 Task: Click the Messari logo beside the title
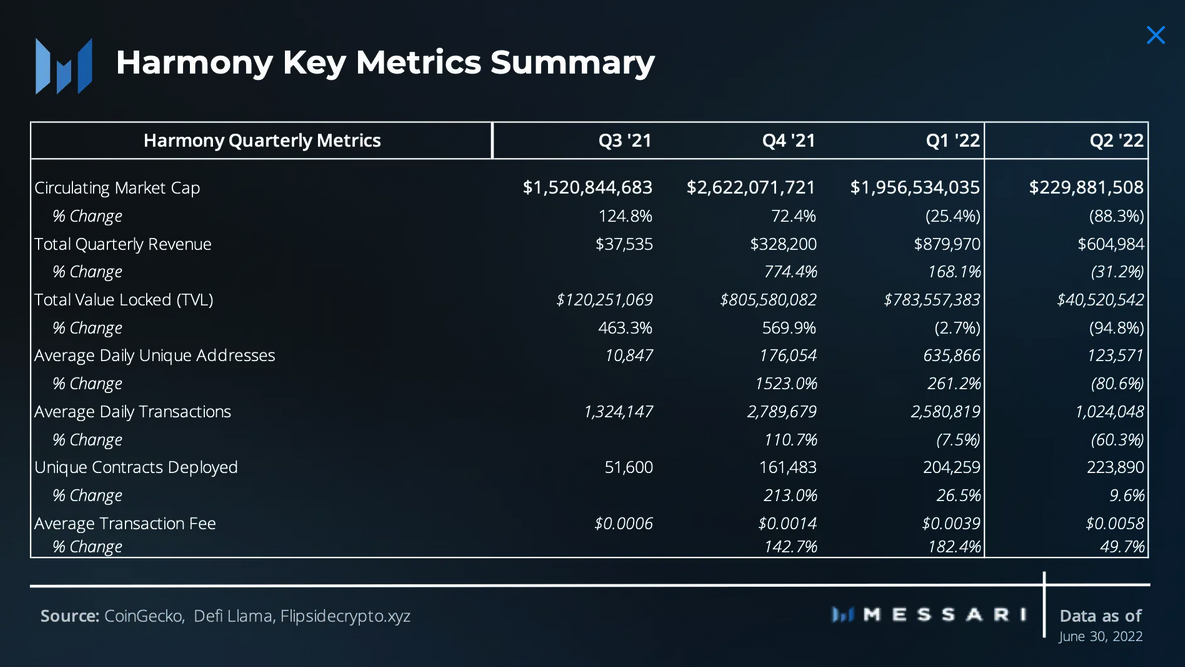pyautogui.click(x=63, y=66)
